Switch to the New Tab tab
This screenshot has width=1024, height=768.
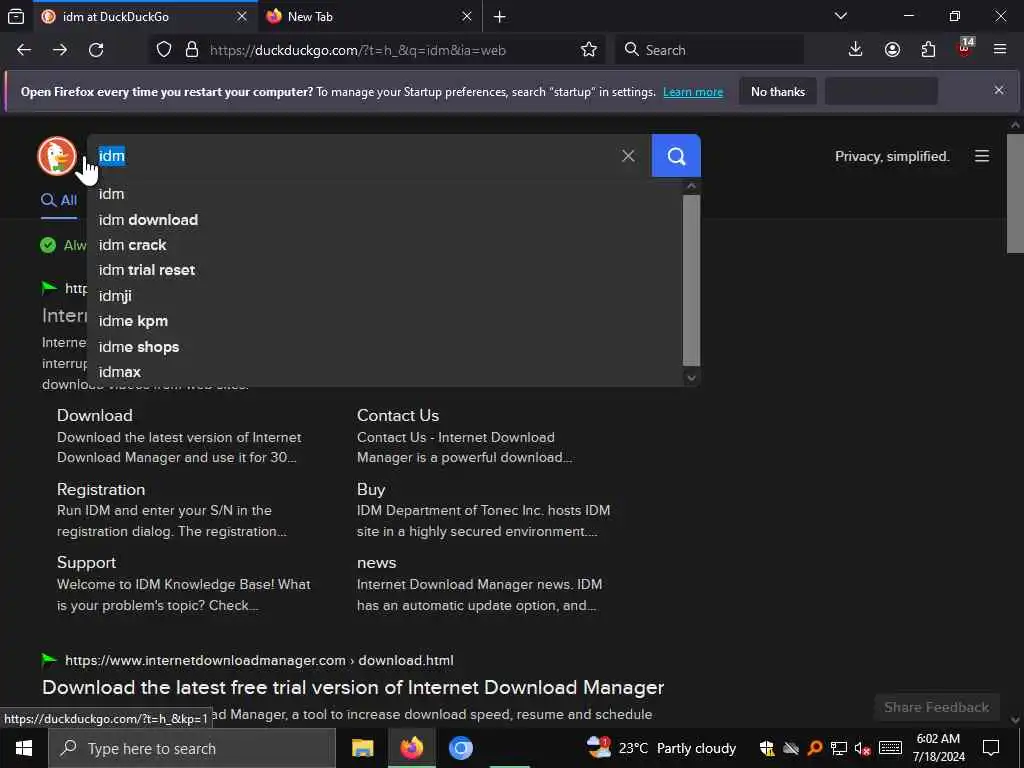tap(371, 16)
